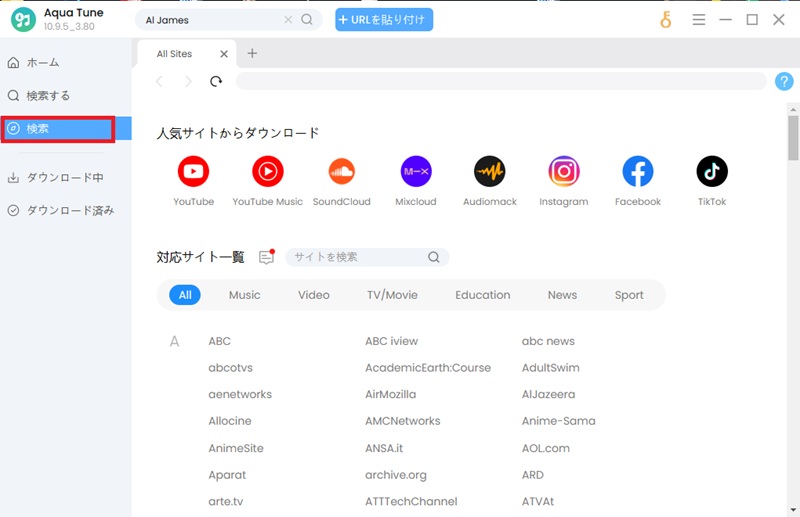The image size is (800, 517).
Task: Open the AdultSwim site link
Action: pos(551,367)
